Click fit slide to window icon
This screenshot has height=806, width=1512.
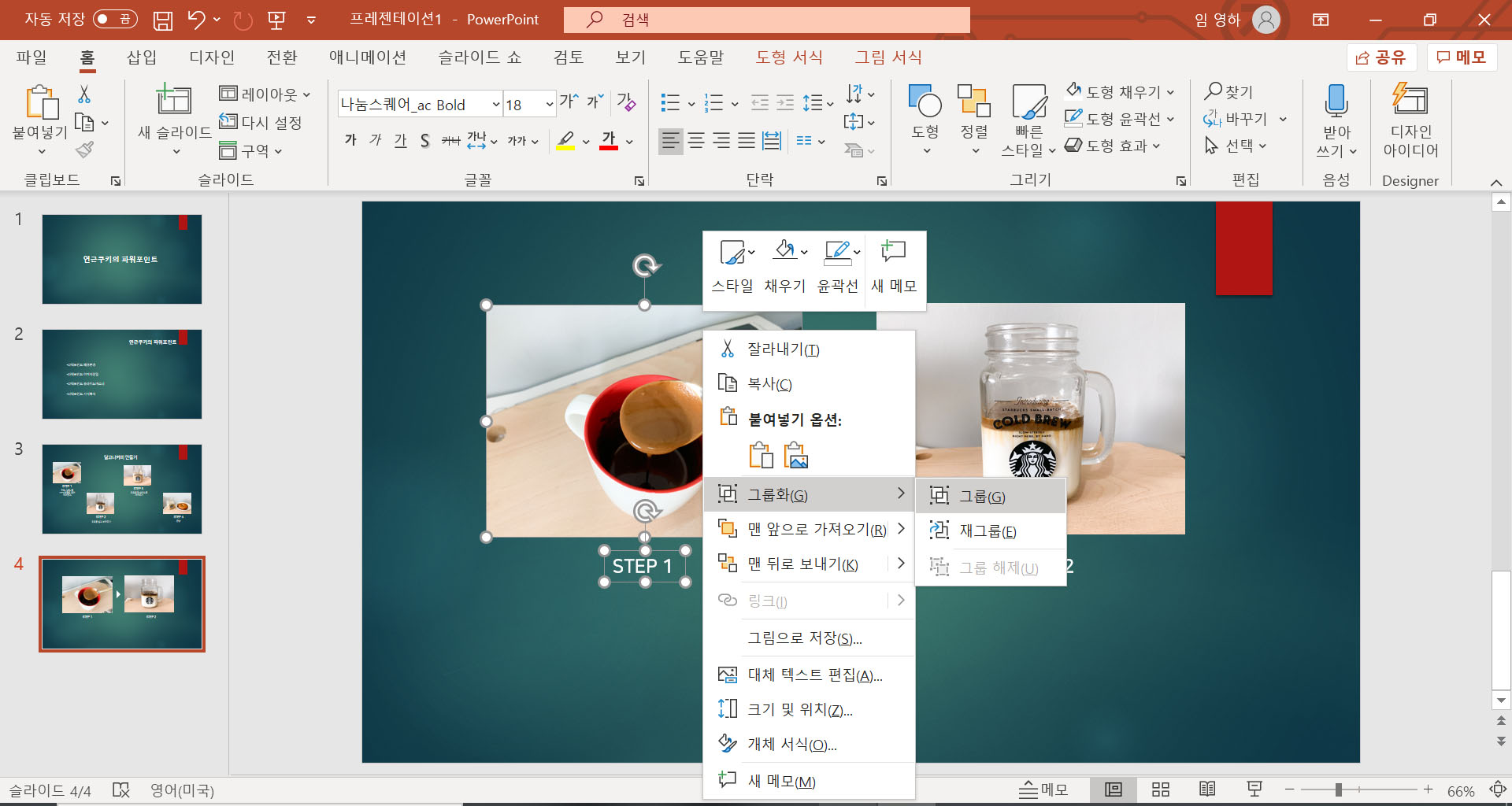tap(1498, 789)
